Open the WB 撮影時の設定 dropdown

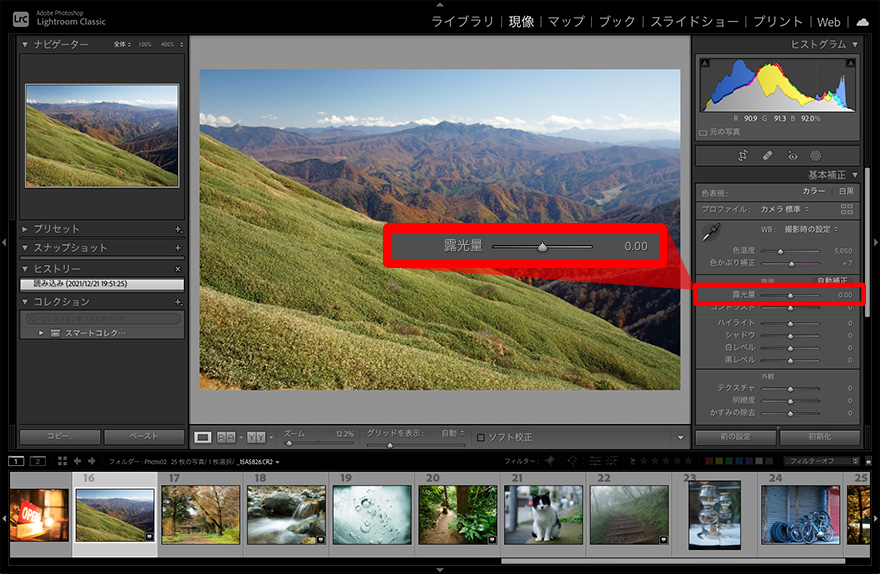point(808,230)
